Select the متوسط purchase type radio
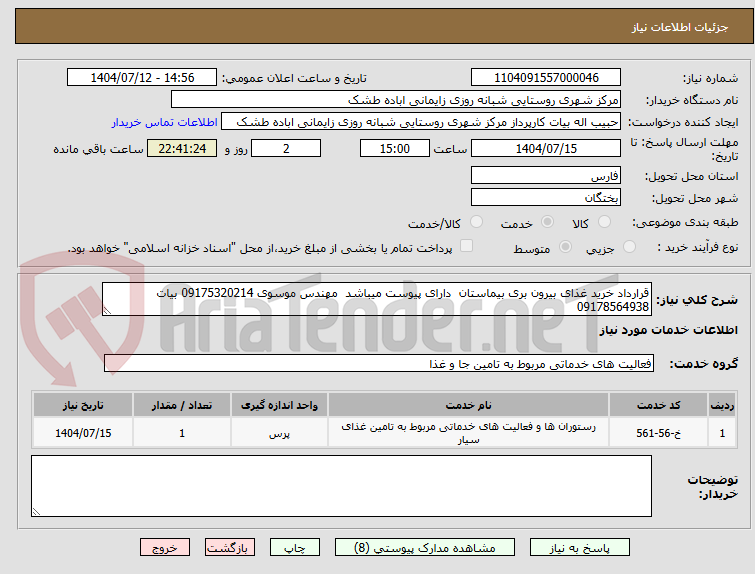Viewport: 755px width, 574px height. [565, 247]
